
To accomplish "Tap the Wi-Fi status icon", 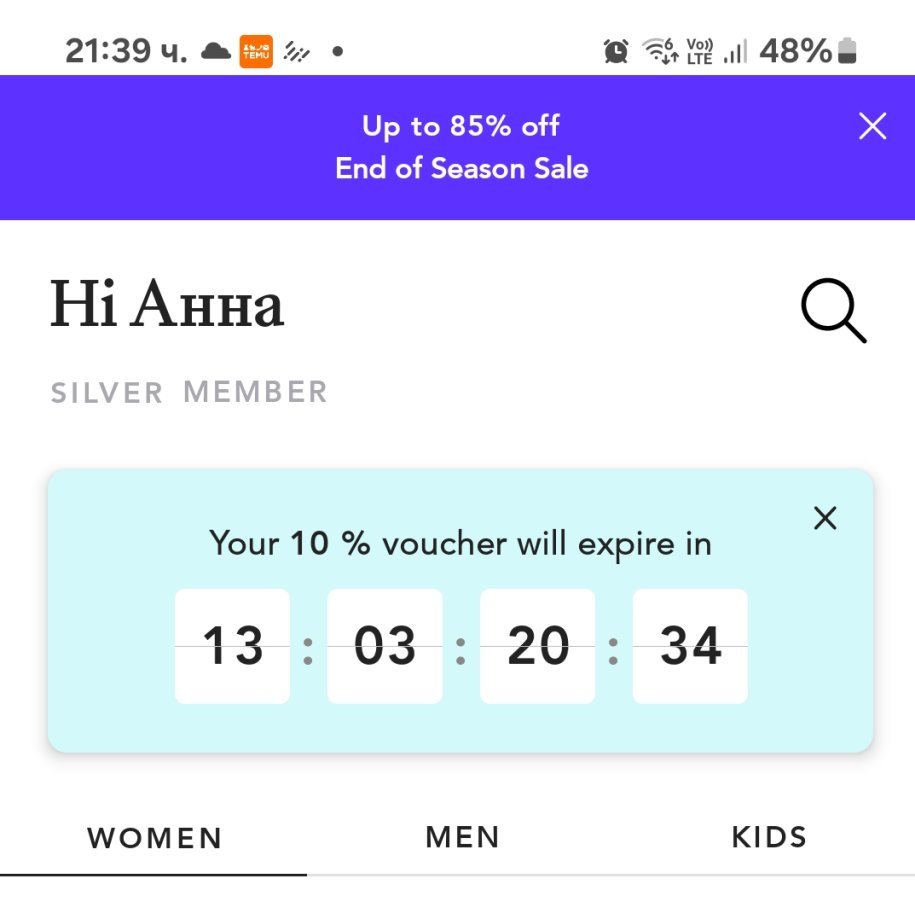I will (x=660, y=51).
